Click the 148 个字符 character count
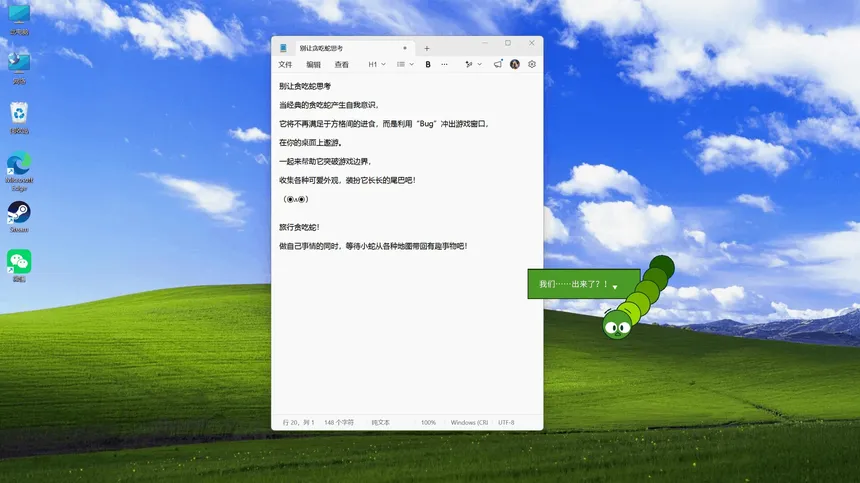This screenshot has width=860, height=483. click(339, 423)
